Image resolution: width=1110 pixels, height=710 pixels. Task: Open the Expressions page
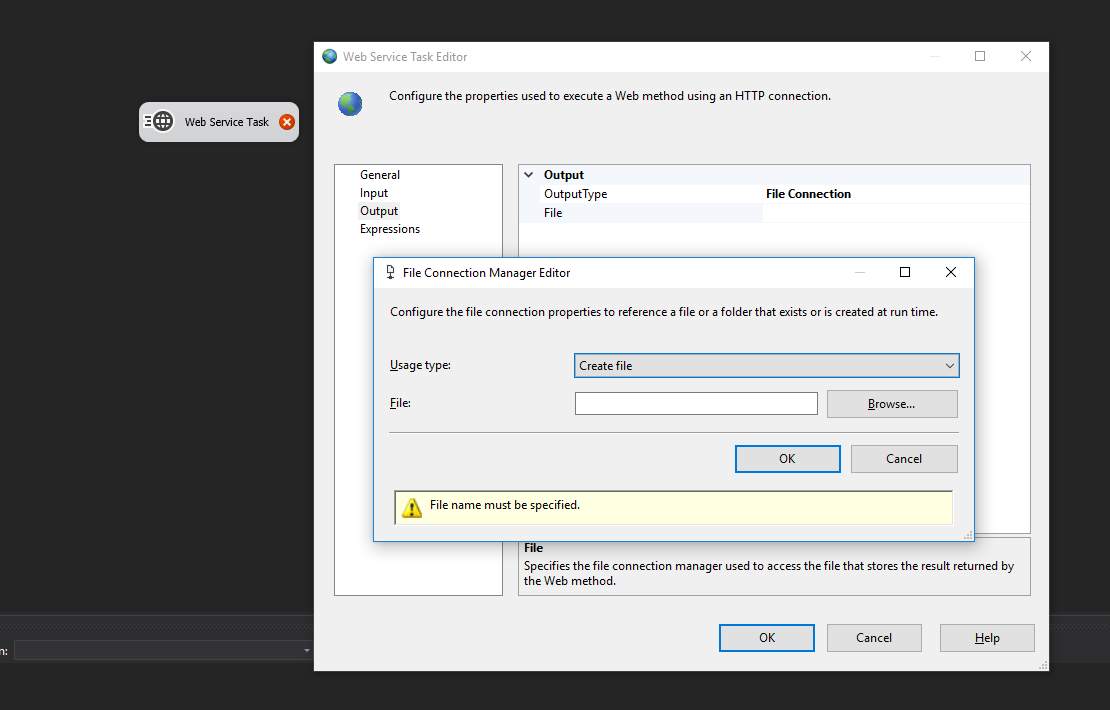tap(390, 229)
